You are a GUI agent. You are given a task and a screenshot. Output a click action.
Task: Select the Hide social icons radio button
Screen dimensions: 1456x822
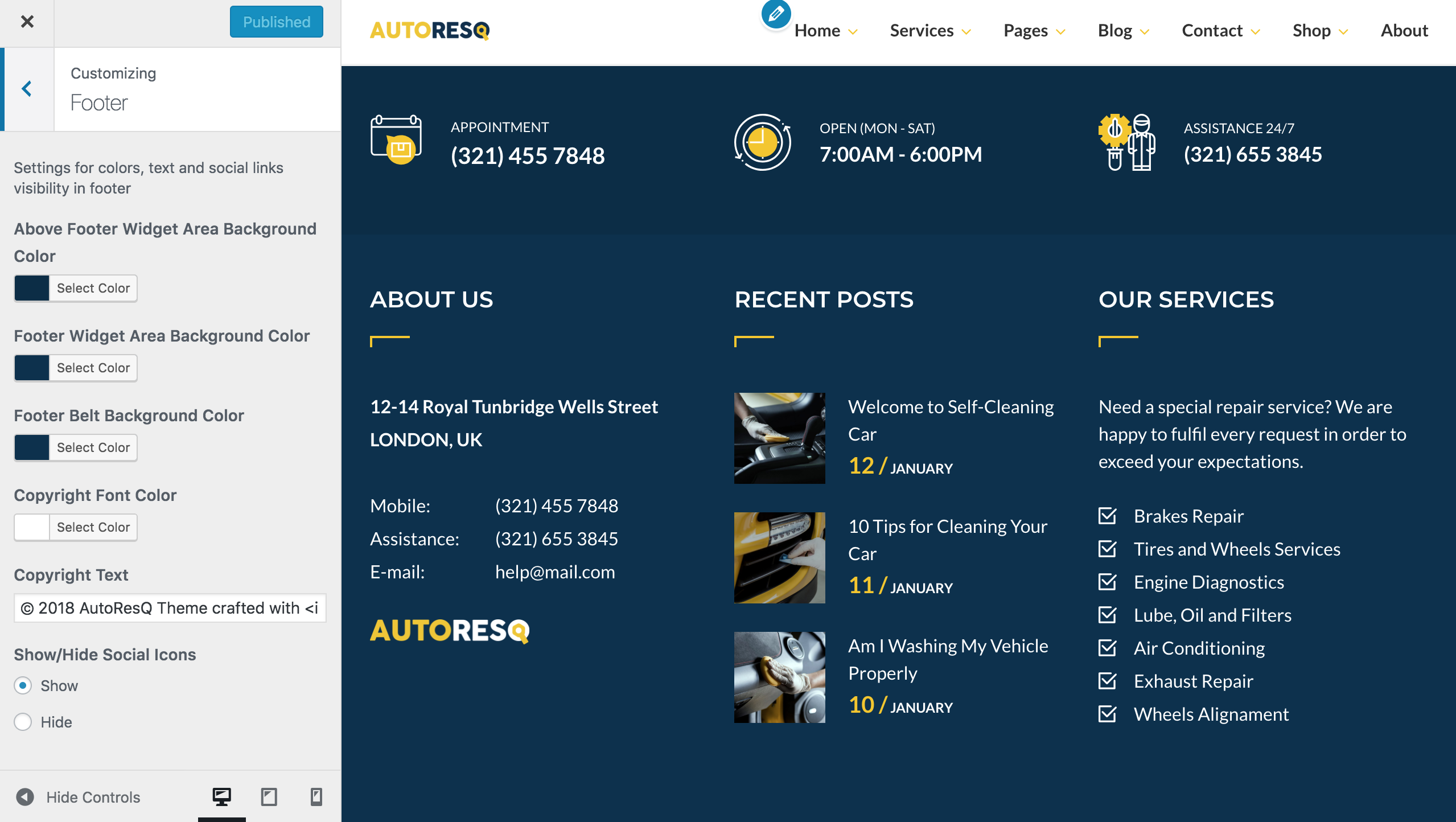pyautogui.click(x=23, y=722)
